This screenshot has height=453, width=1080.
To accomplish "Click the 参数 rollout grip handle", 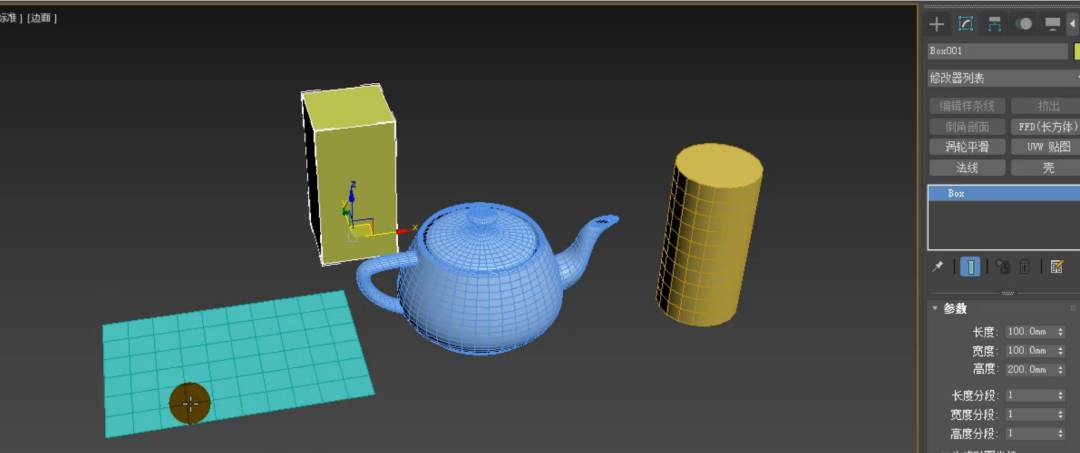I will point(1073,308).
